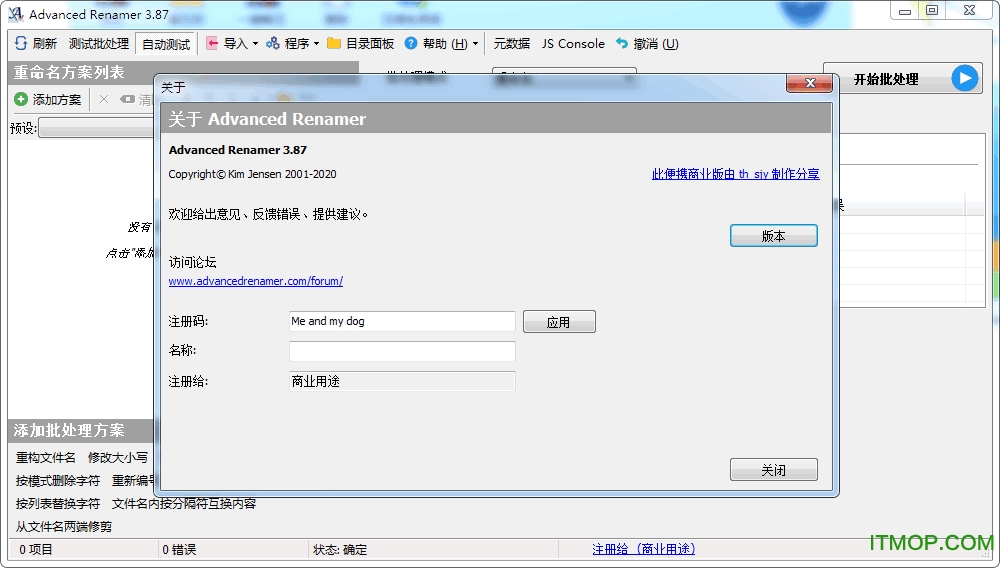Close the 关于 dialog with red X
Viewport: 1000px width, 568px height.
809,83
